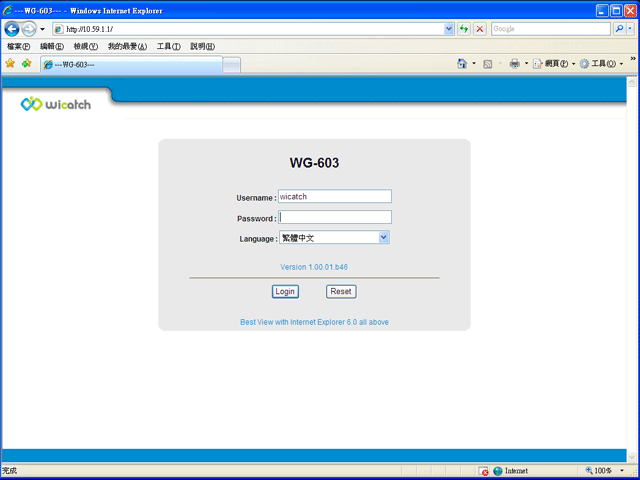Screen dimensions: 640x480
Task: Open the recent pages dropdown arrow
Action: point(42,29)
